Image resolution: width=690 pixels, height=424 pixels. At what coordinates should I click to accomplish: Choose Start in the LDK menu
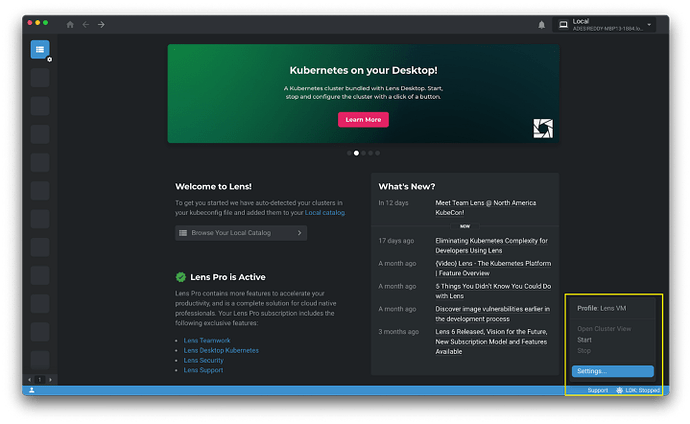tap(585, 340)
